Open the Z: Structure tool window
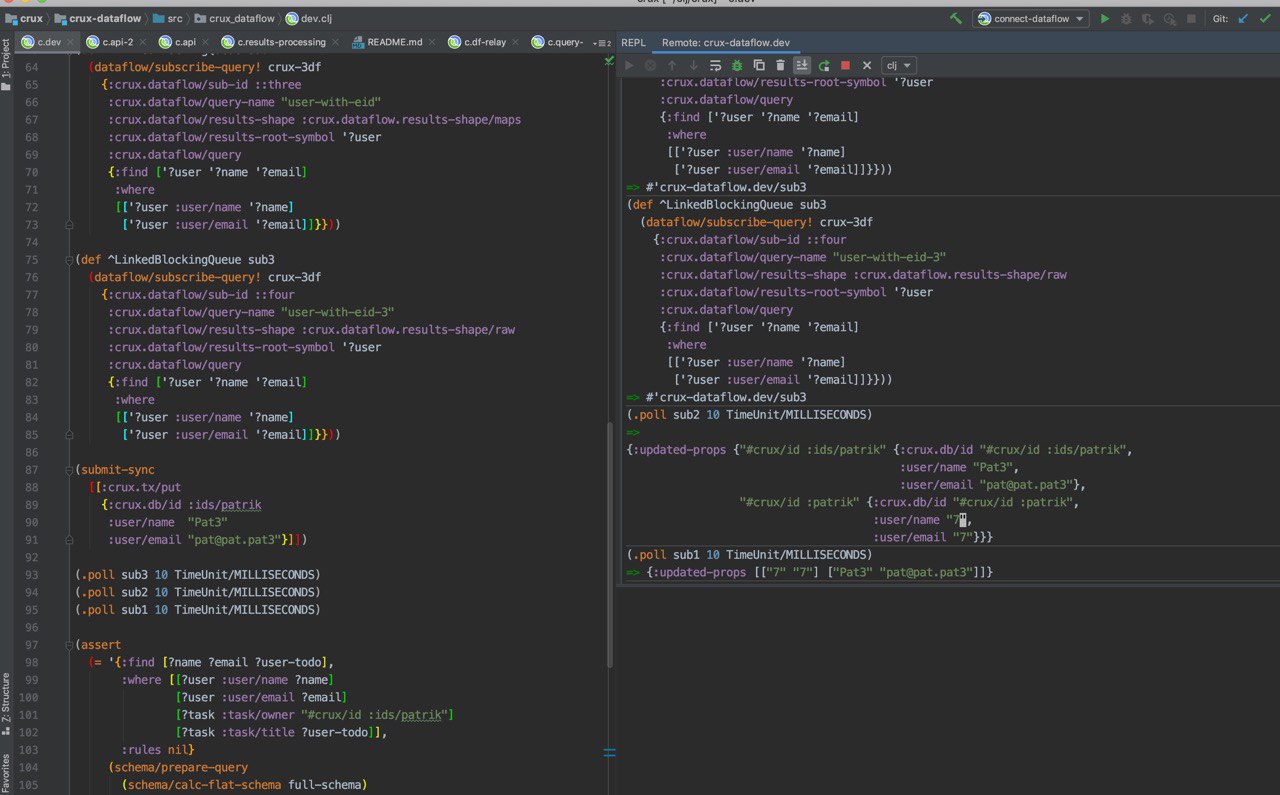The width and height of the screenshot is (1280, 795). pyautogui.click(x=6, y=704)
